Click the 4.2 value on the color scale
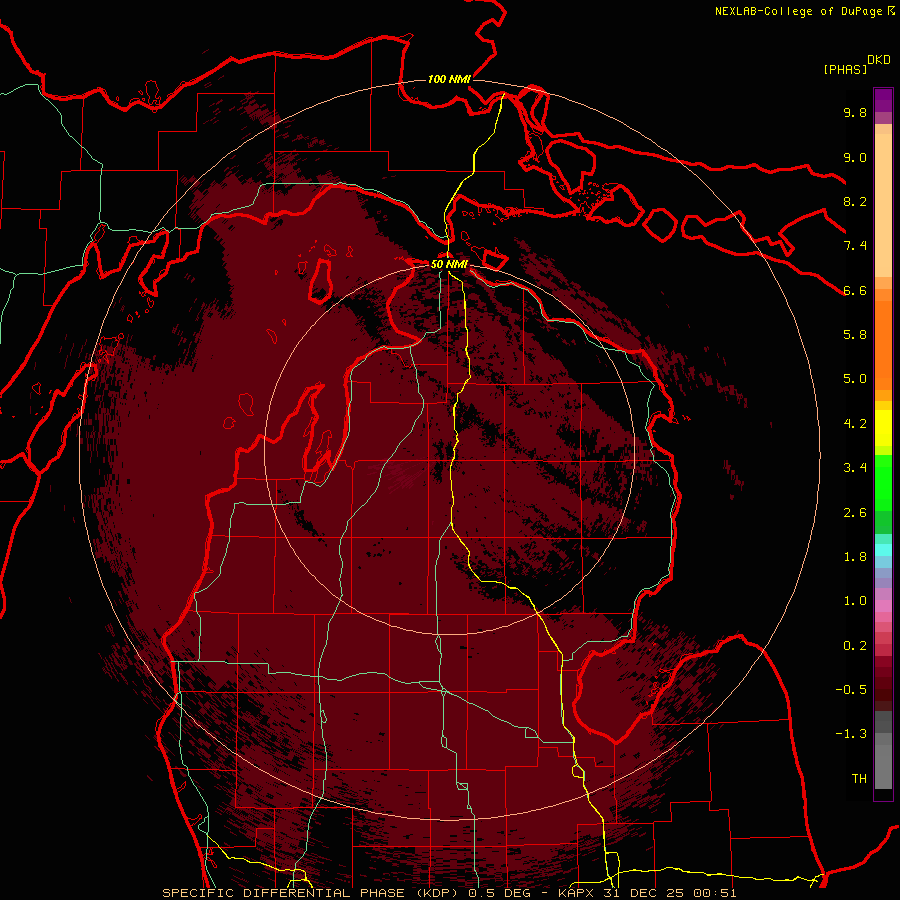This screenshot has width=900, height=900. (x=855, y=424)
